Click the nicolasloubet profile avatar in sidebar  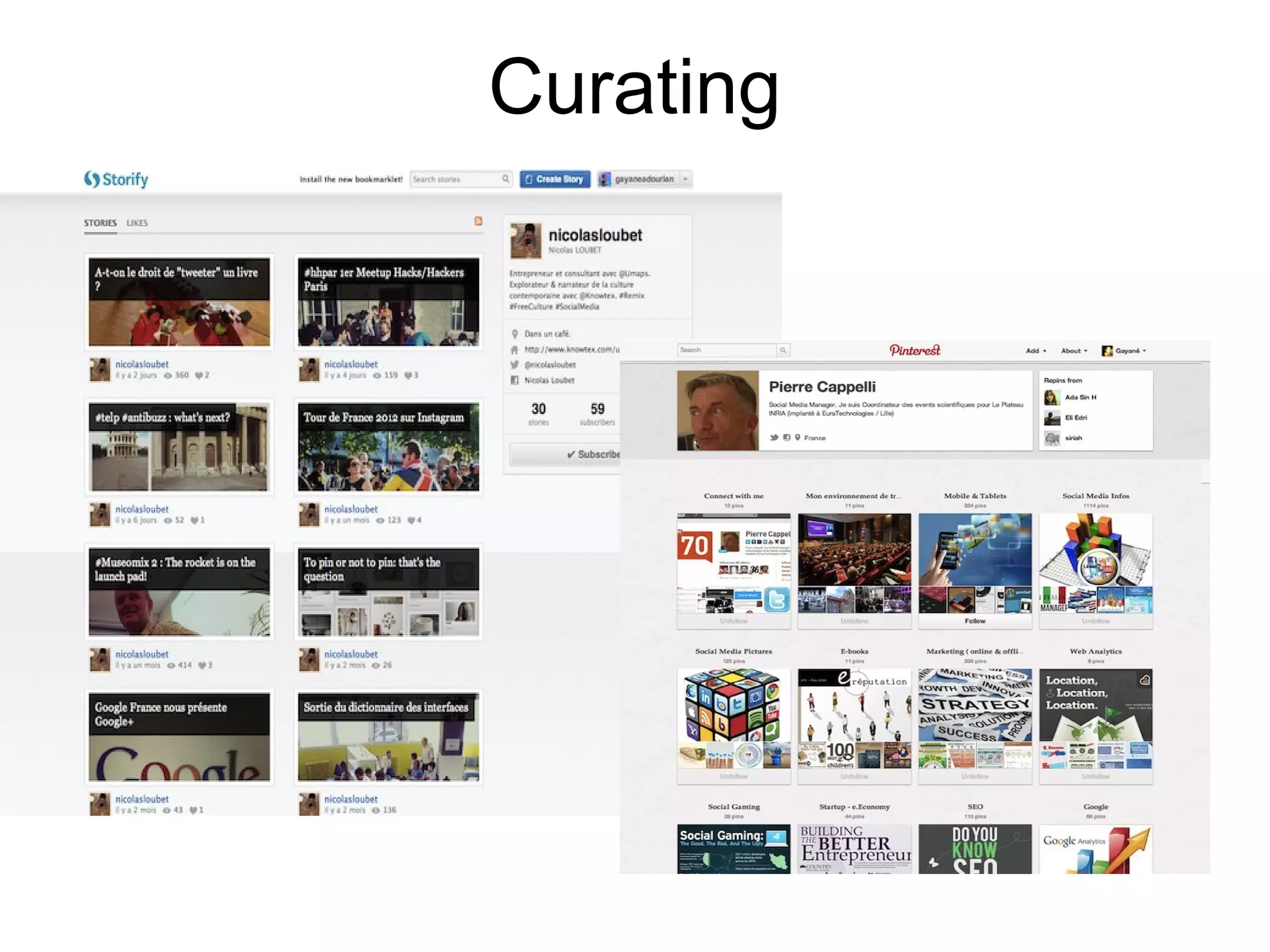coord(525,240)
